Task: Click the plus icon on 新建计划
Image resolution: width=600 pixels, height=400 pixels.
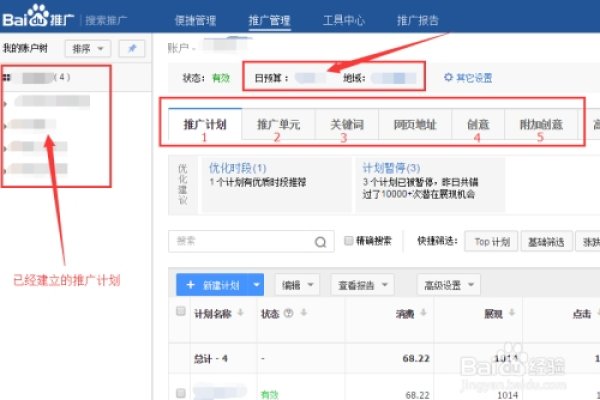Action: (x=190, y=285)
